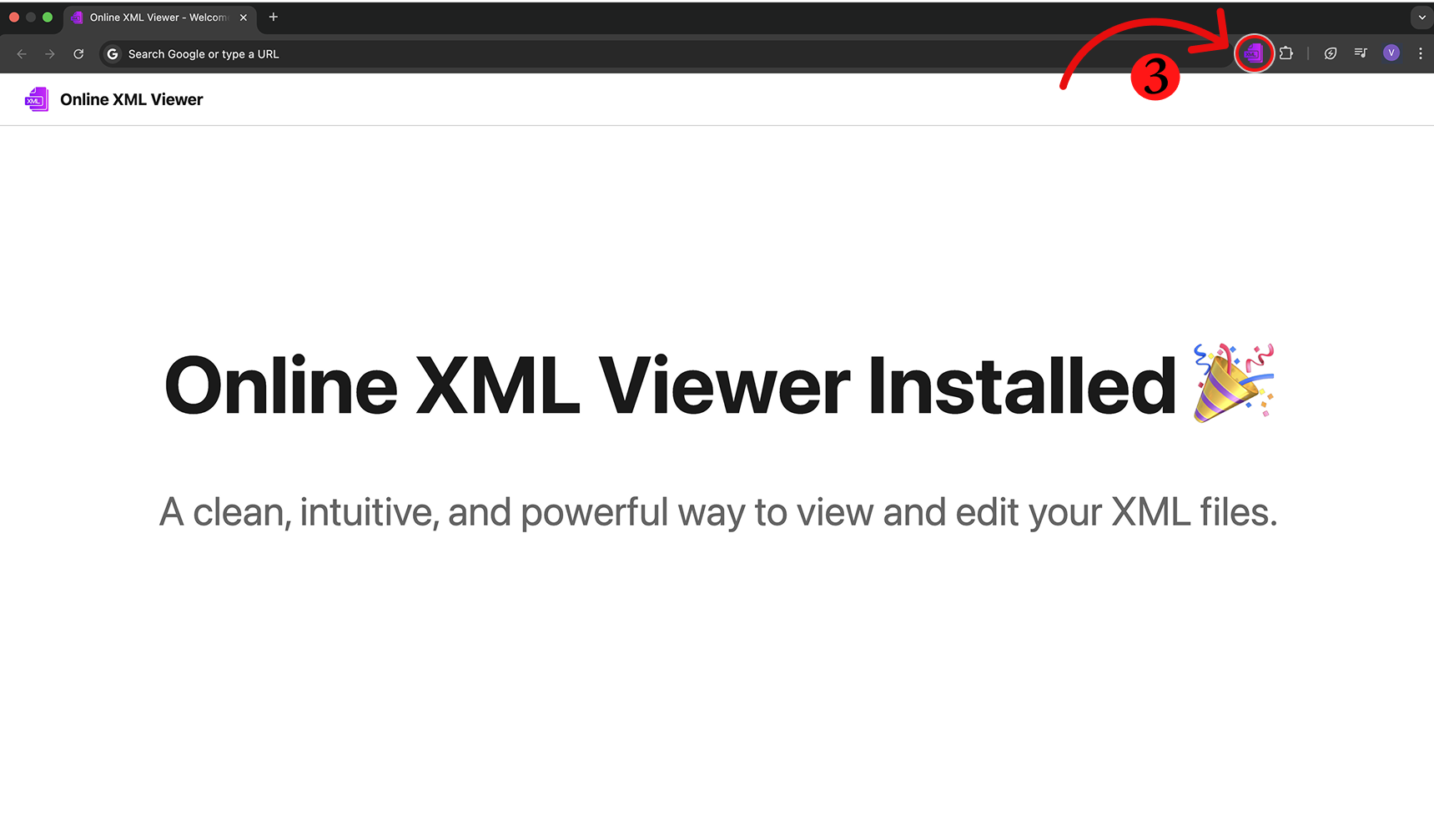Open Chrome's three-dot menu

pos(1420,53)
